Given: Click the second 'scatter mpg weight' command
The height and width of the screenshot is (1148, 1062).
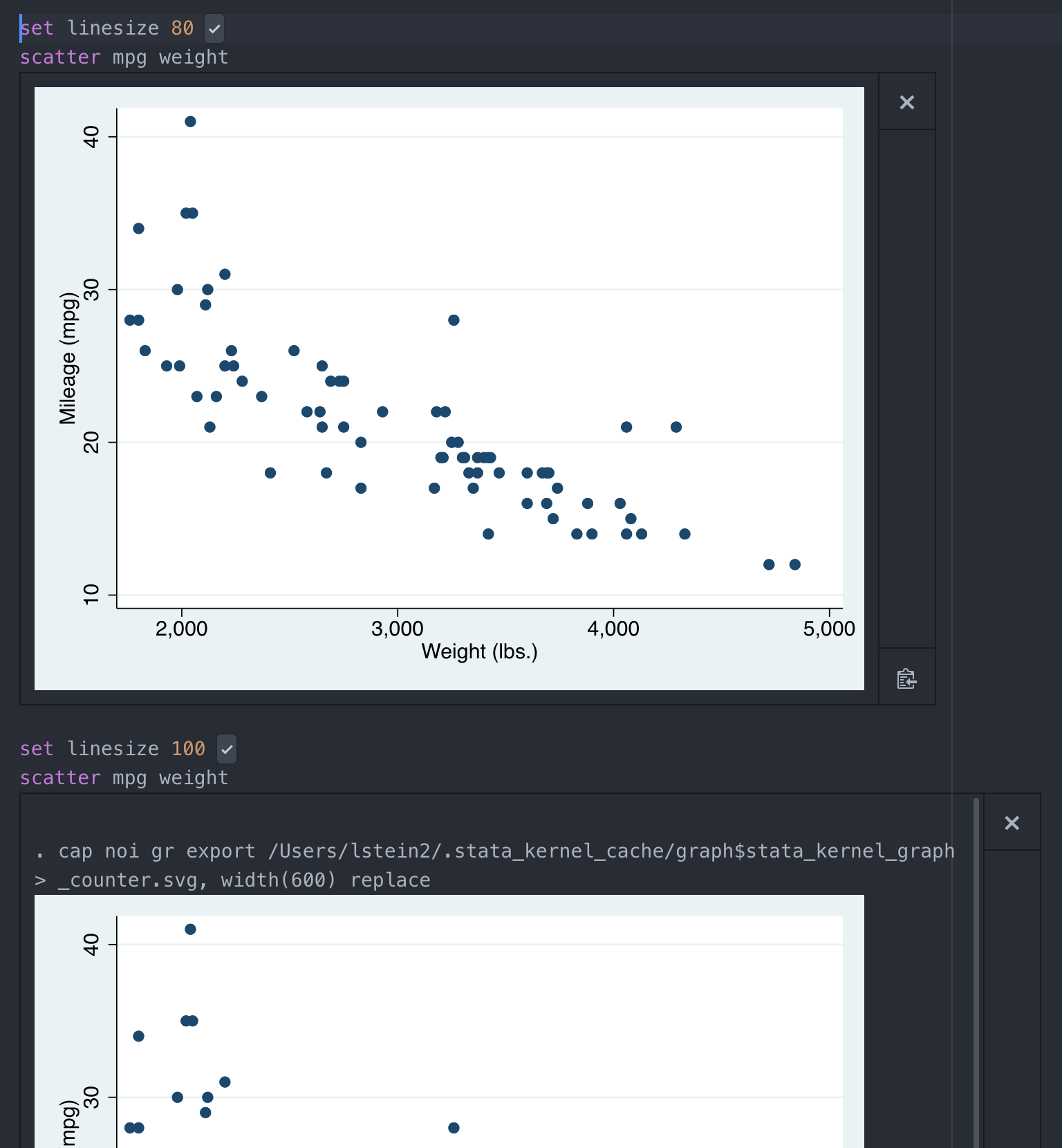Looking at the screenshot, I should (x=124, y=777).
